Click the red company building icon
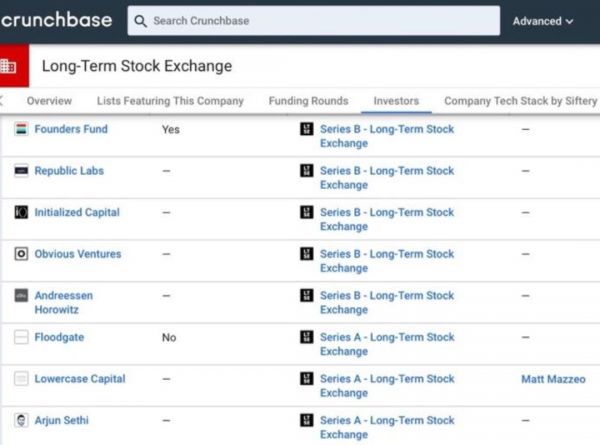 (9, 66)
